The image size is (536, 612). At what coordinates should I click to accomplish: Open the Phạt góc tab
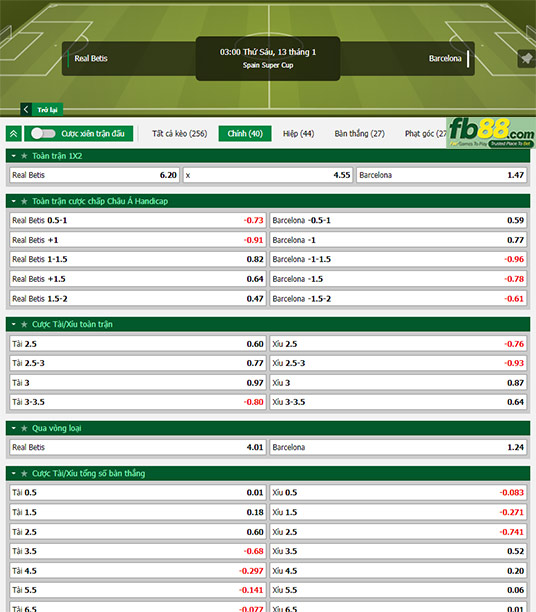click(x=425, y=133)
